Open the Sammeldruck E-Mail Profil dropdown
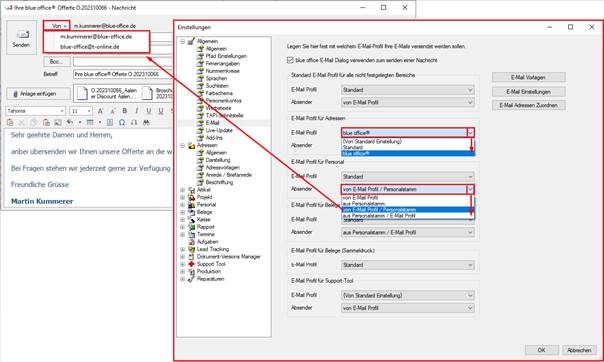Image resolution: width=604 pixels, height=362 pixels. click(408, 265)
